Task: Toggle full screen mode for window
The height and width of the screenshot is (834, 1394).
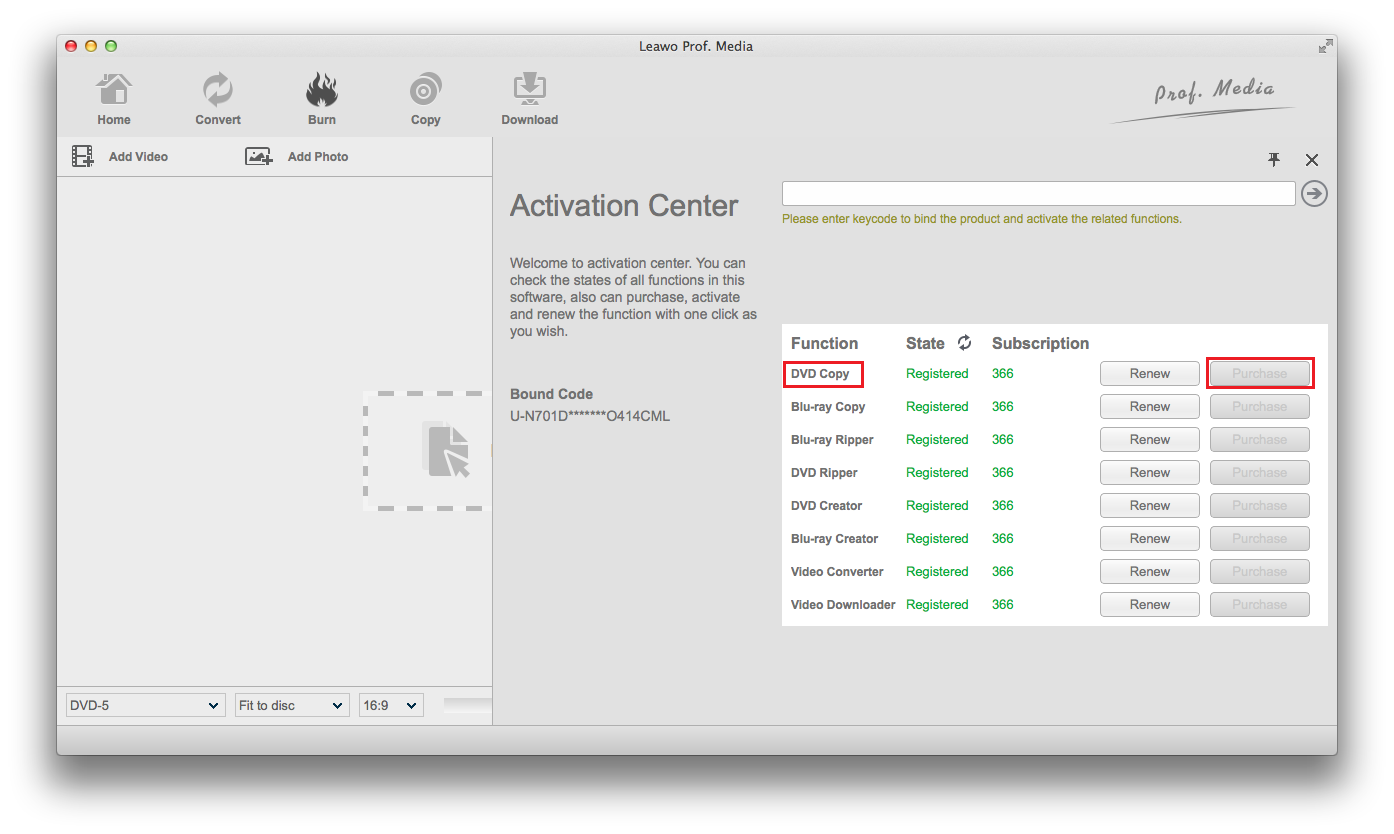Action: click(1325, 46)
